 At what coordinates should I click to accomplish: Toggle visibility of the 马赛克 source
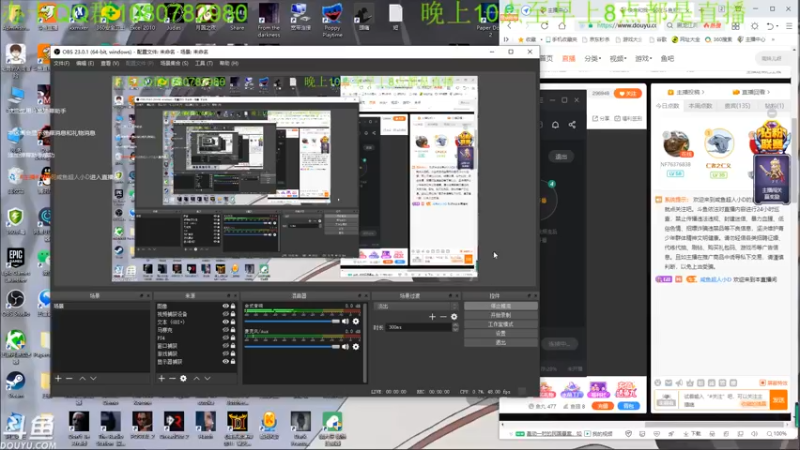point(225,330)
